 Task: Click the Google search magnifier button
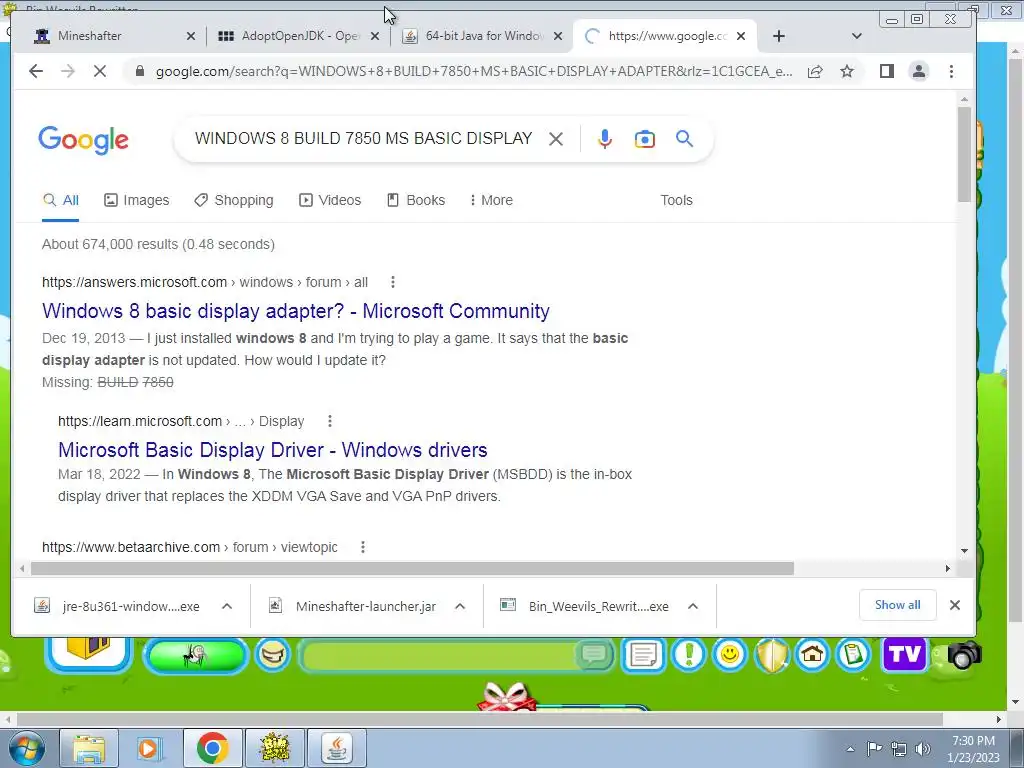pyautogui.click(x=684, y=138)
